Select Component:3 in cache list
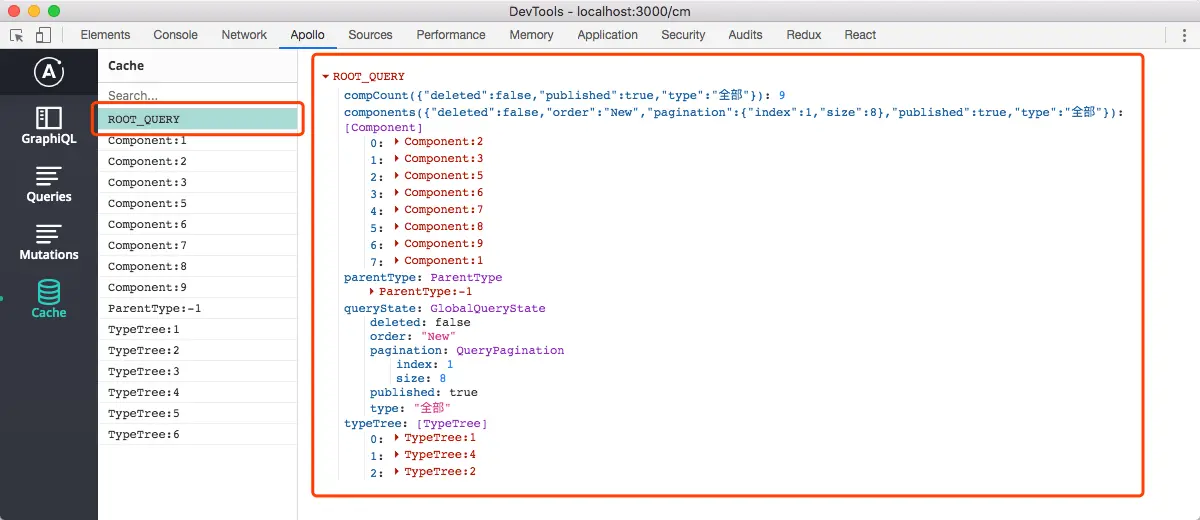The image size is (1200, 520). [x=198, y=182]
